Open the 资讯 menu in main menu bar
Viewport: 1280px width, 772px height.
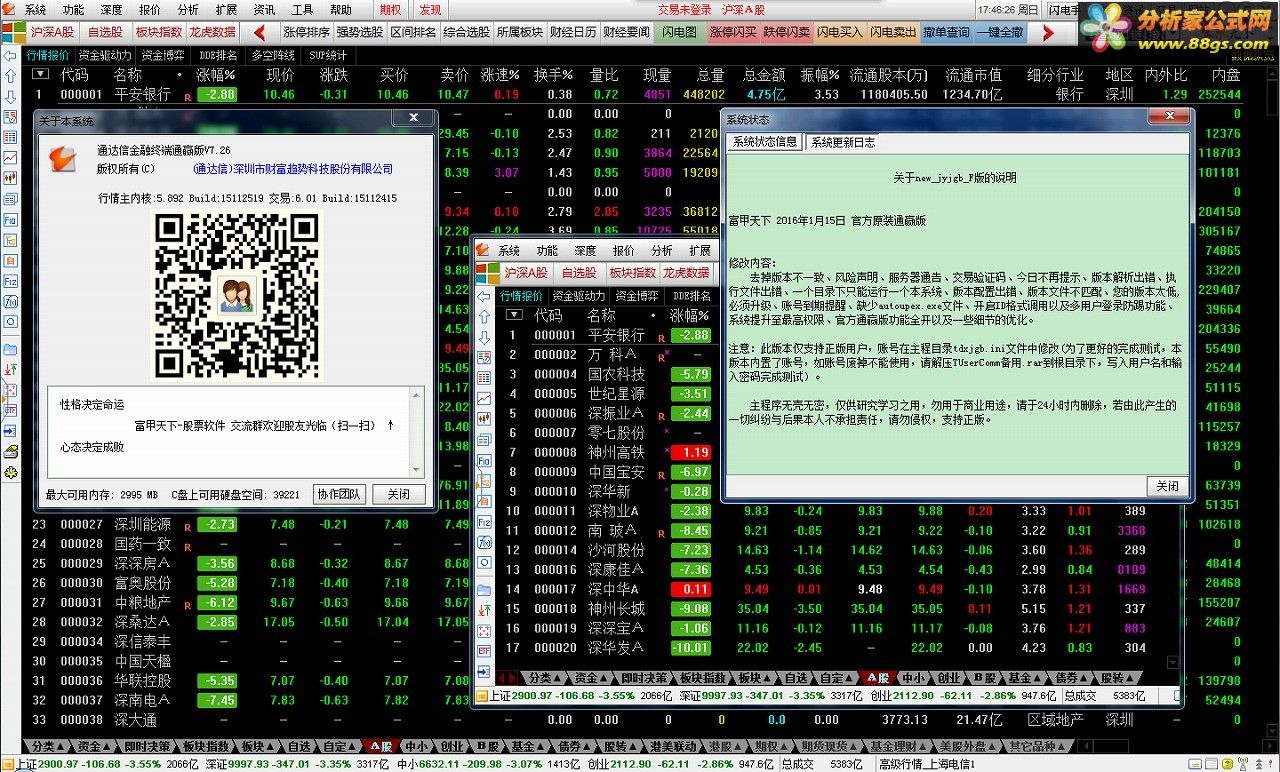click(x=265, y=10)
